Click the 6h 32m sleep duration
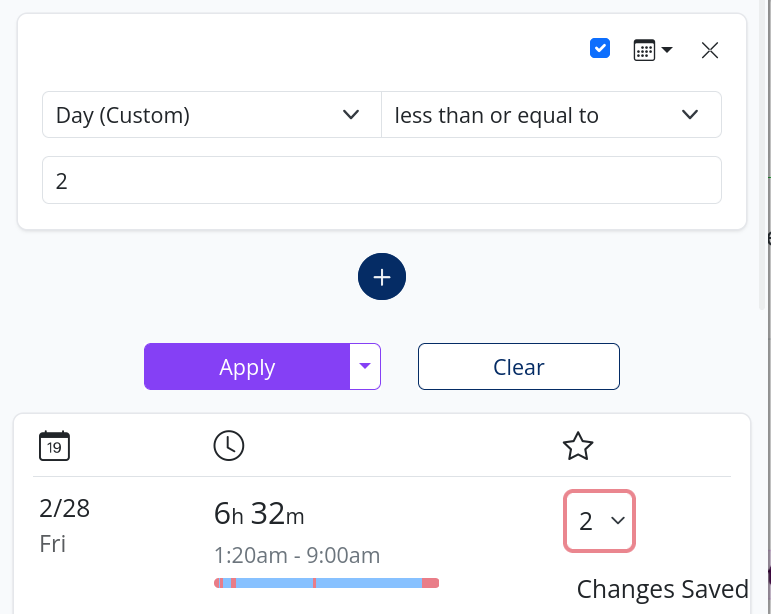 tap(259, 514)
